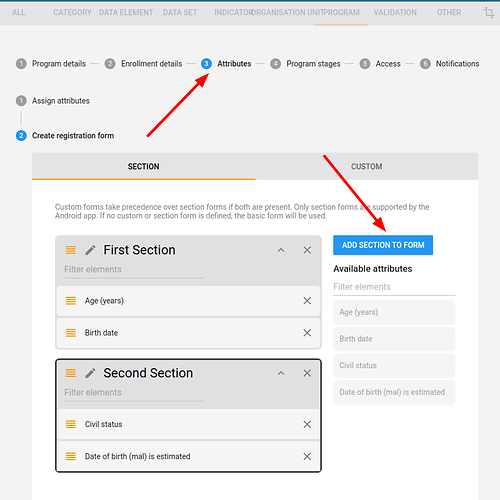Click ADD SECTION TO FORM button

coord(383,245)
